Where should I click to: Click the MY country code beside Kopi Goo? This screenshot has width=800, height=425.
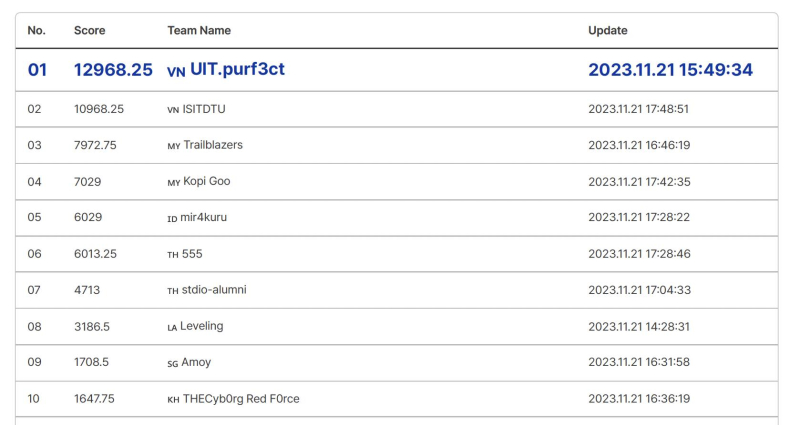click(x=174, y=183)
